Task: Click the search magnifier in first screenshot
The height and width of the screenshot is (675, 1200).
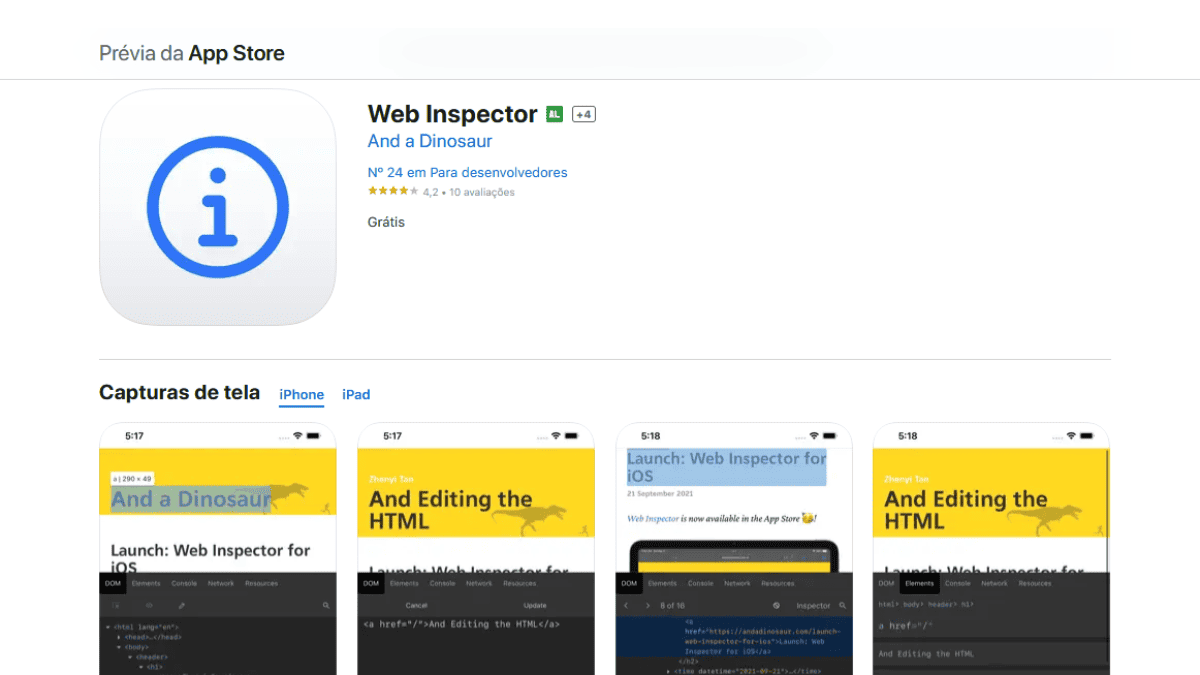Action: click(326, 606)
